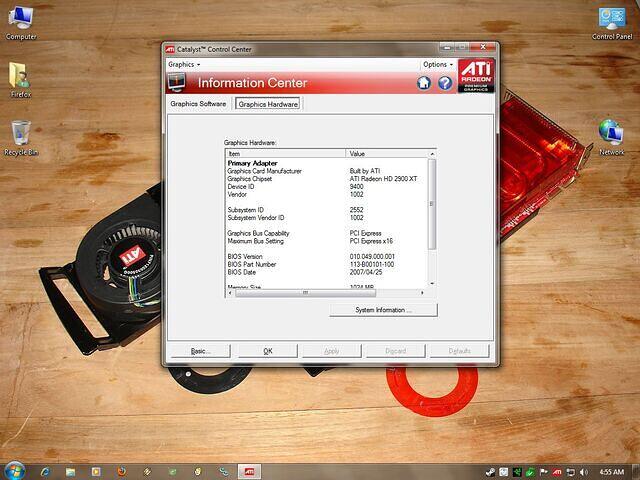640x480 pixels.
Task: Open the network status tray icon
Action: (570, 472)
